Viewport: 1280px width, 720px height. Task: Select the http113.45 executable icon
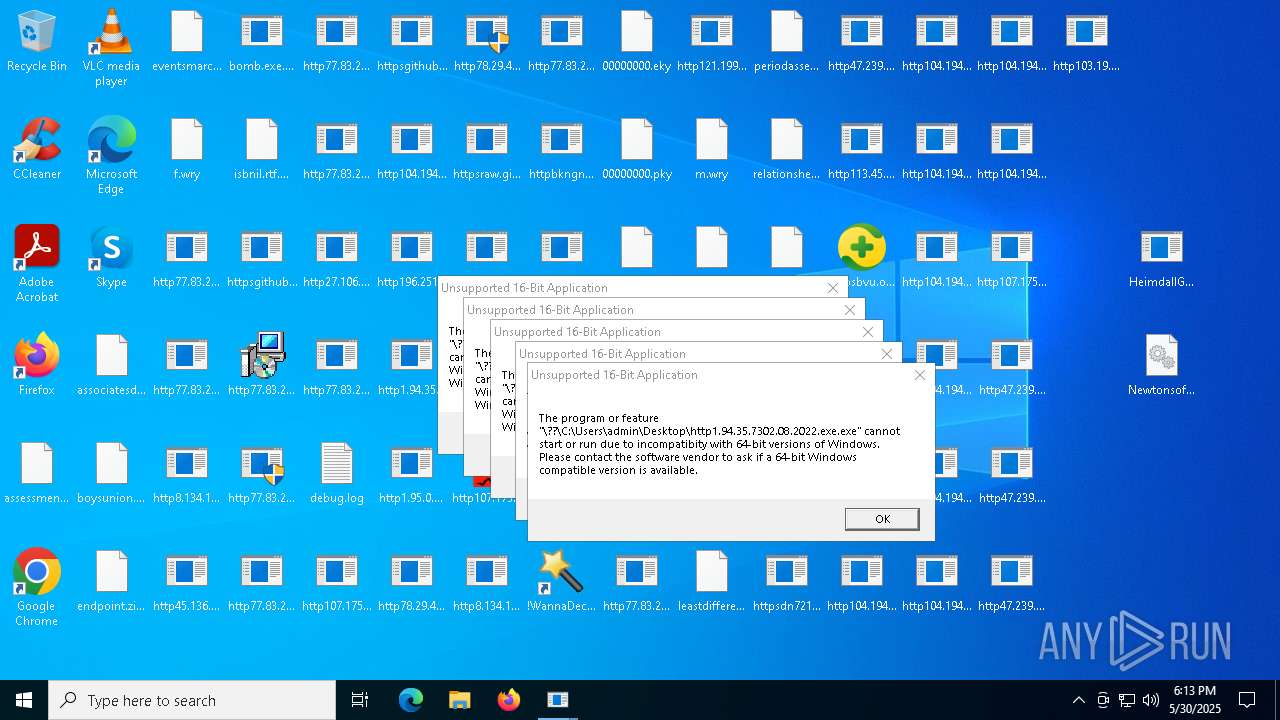tap(862, 149)
